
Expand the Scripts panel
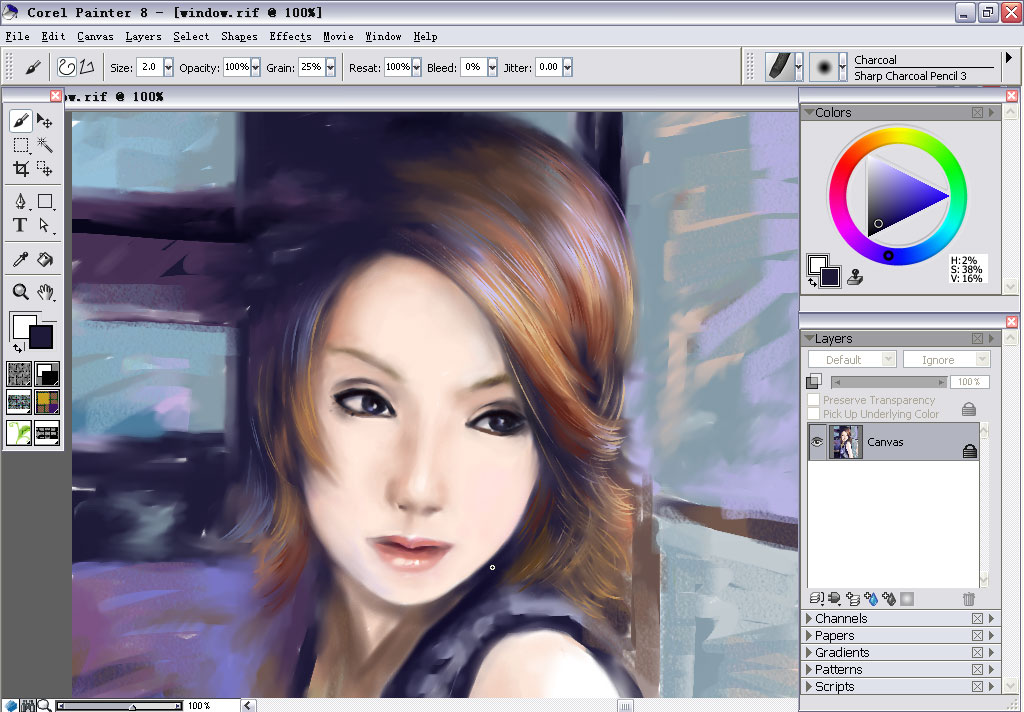pos(809,687)
